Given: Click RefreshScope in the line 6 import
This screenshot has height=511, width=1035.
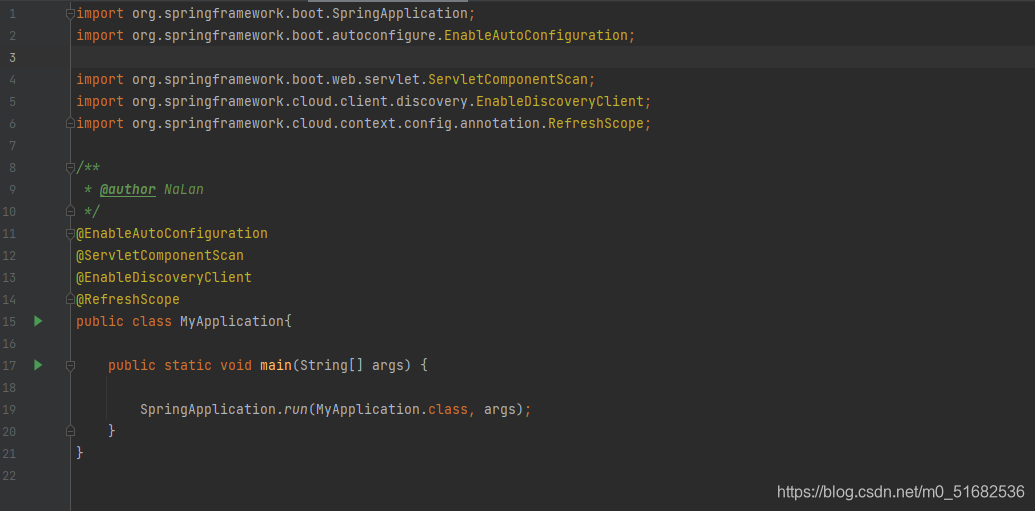Looking at the screenshot, I should point(595,123).
